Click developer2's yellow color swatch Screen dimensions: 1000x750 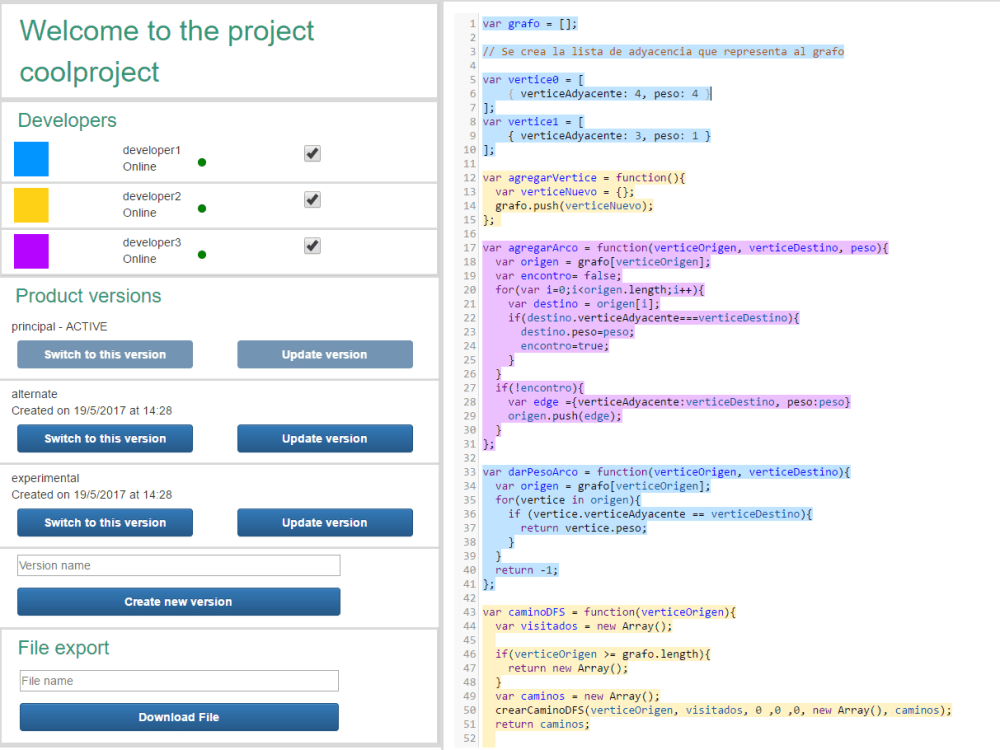pyautogui.click(x=31, y=205)
